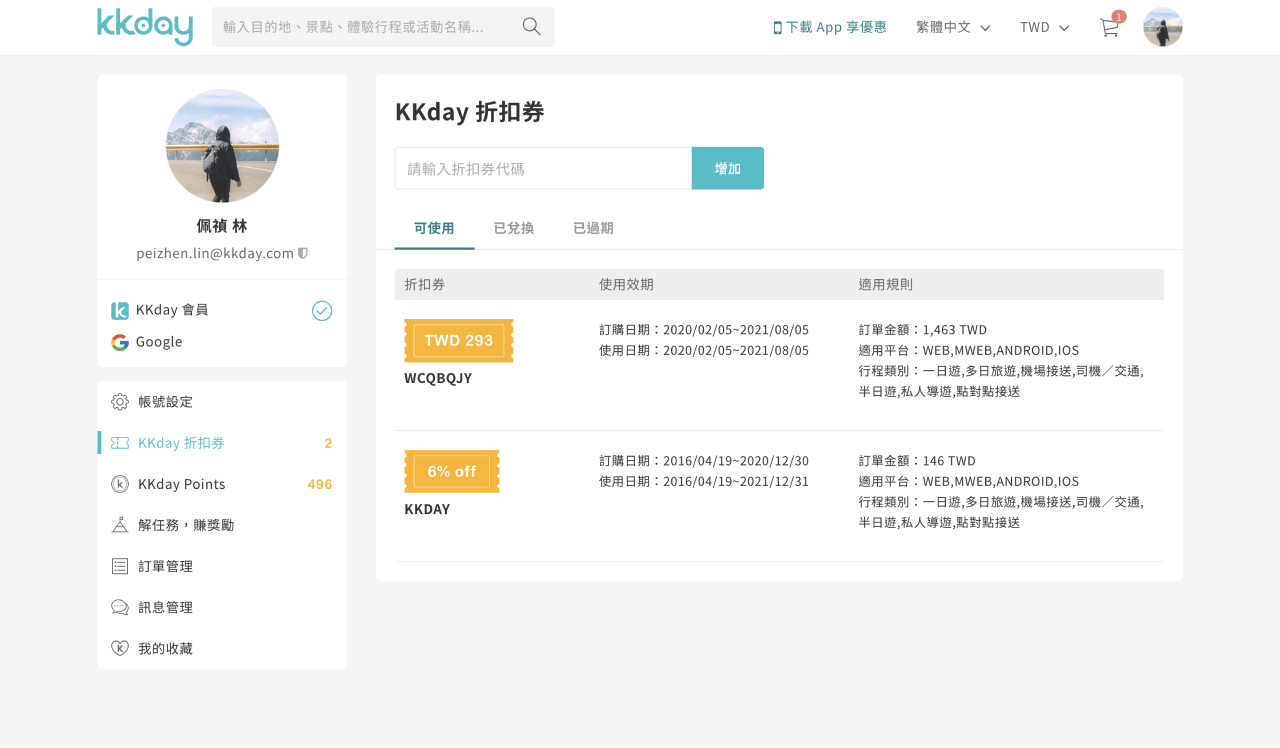Click the phone icon before 下載 App
Image resolution: width=1280 pixels, height=748 pixels.
click(x=777, y=28)
